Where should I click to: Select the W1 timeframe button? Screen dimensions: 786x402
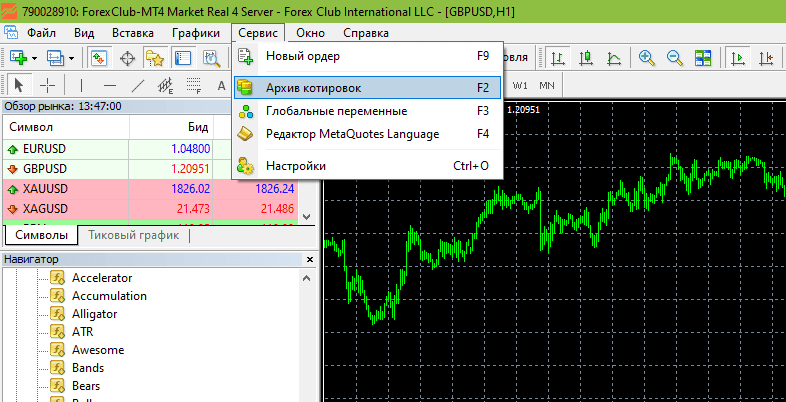point(520,86)
